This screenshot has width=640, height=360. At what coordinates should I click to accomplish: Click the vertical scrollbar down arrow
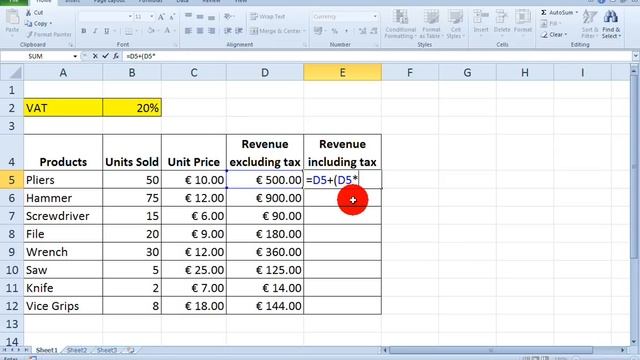coord(634,342)
